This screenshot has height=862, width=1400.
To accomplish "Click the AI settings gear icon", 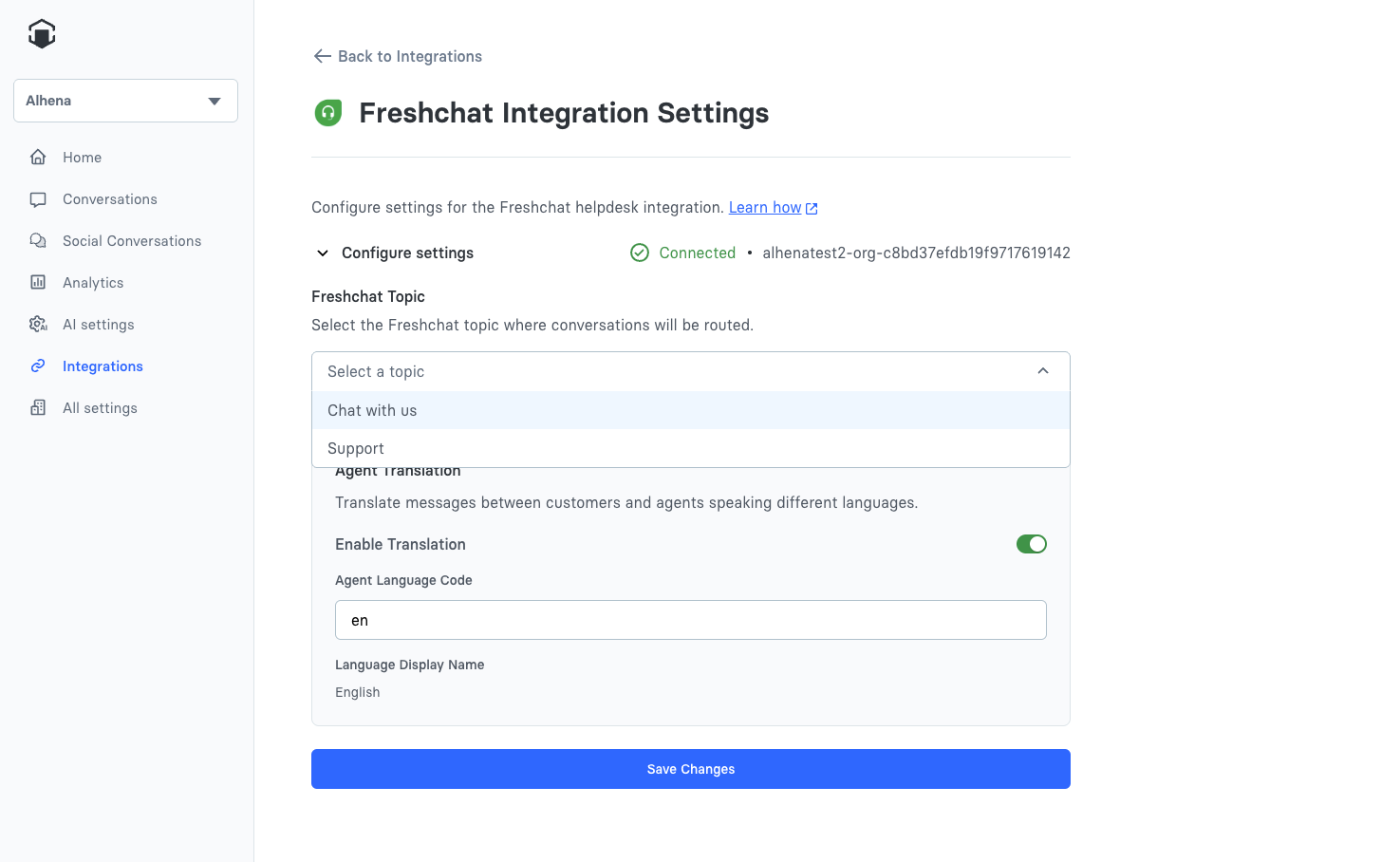I will click(38, 325).
